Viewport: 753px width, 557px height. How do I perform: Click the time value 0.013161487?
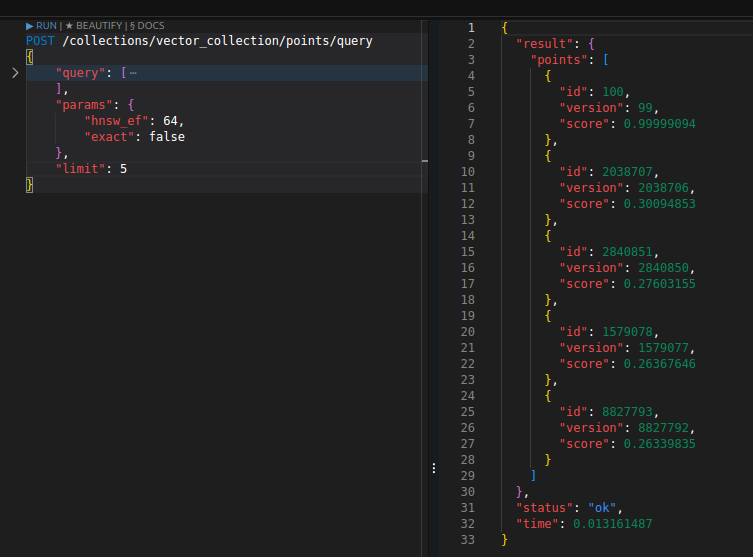click(615, 524)
